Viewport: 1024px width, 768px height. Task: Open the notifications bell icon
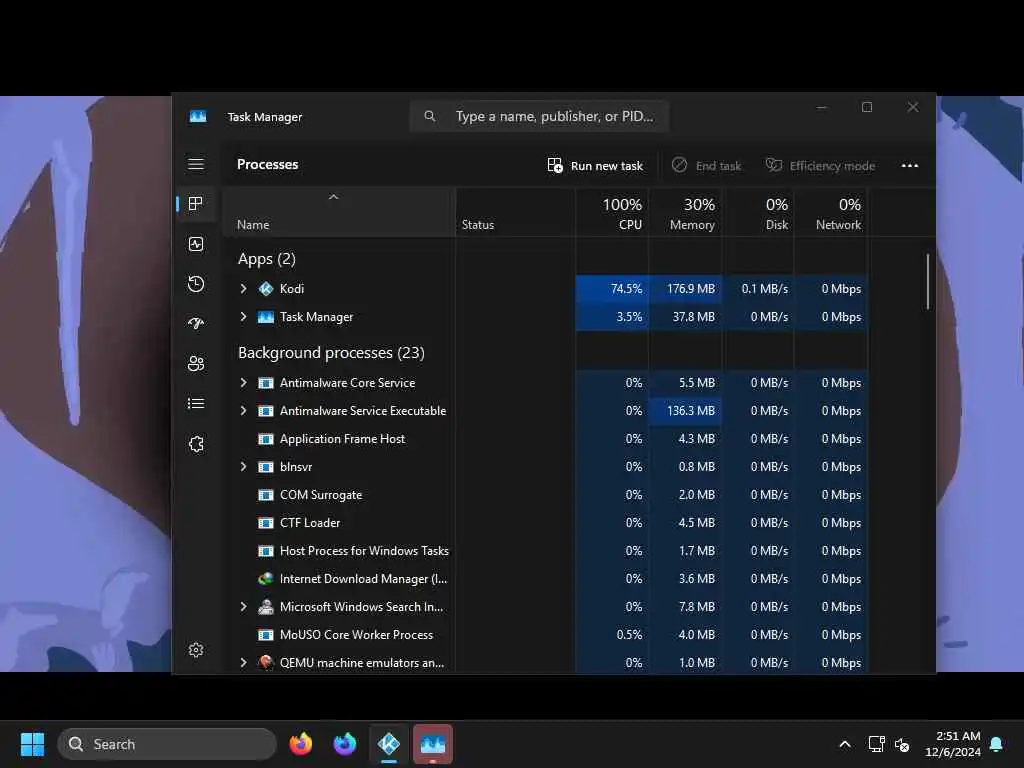tap(997, 744)
